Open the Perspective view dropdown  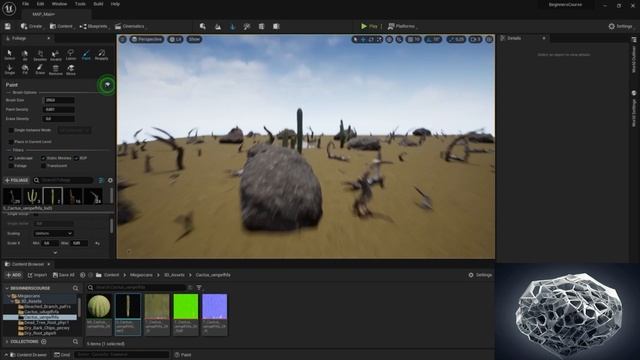pyautogui.click(x=147, y=39)
